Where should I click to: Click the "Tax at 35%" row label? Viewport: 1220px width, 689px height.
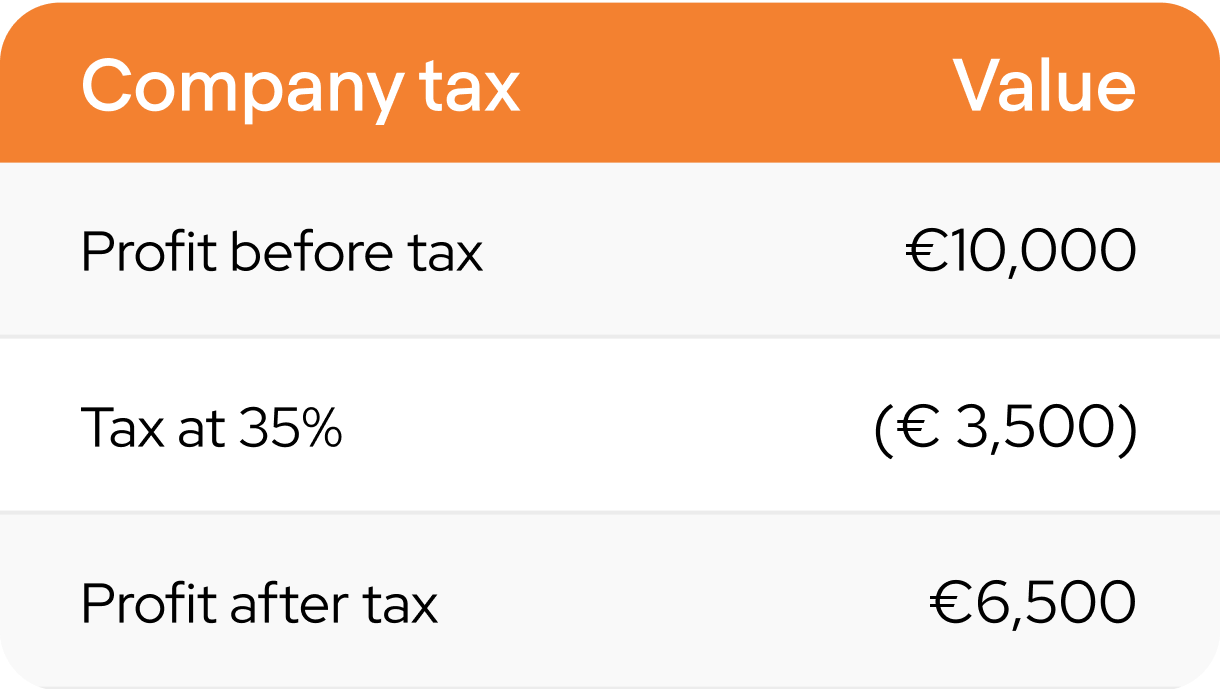[x=211, y=428]
